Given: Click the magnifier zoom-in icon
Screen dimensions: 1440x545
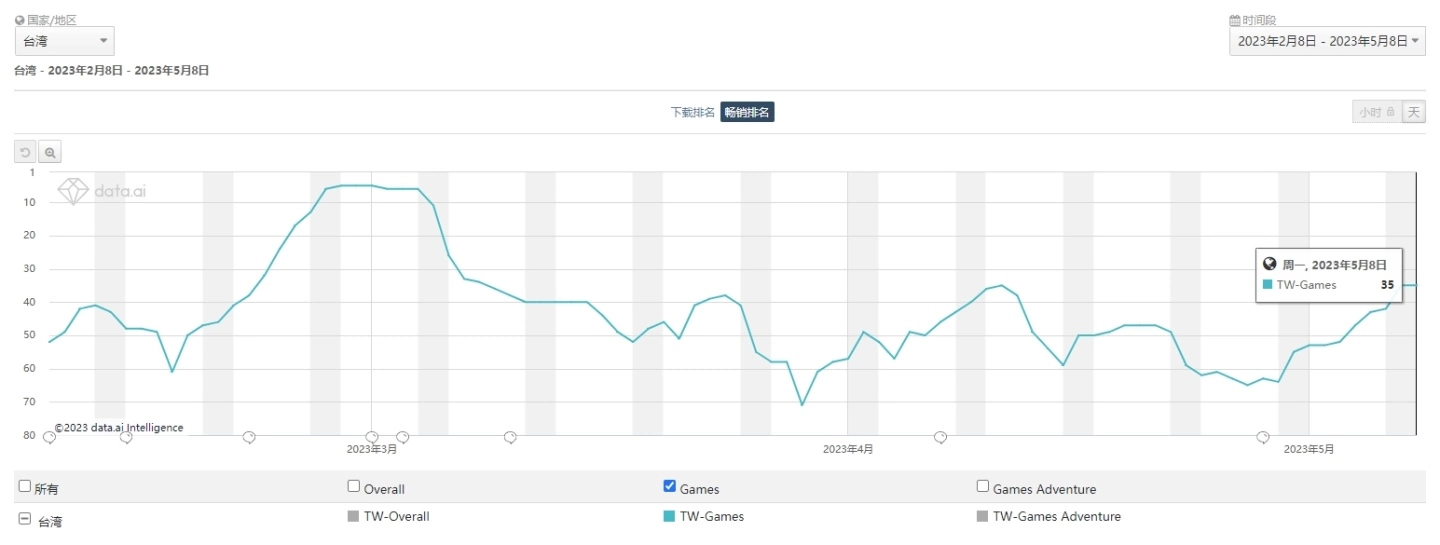Looking at the screenshot, I should coord(50,153).
